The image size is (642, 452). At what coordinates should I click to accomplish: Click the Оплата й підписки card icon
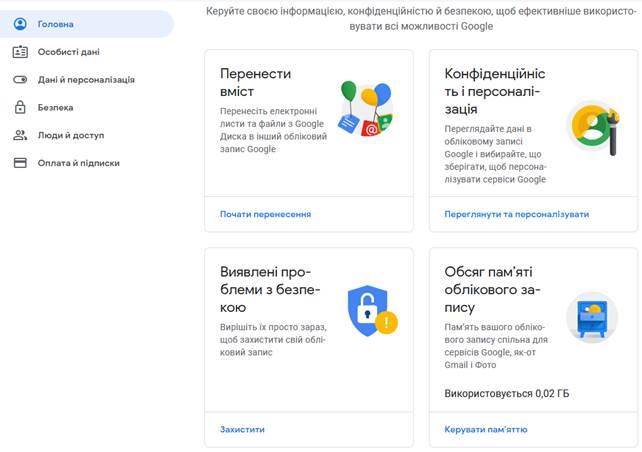[x=20, y=163]
